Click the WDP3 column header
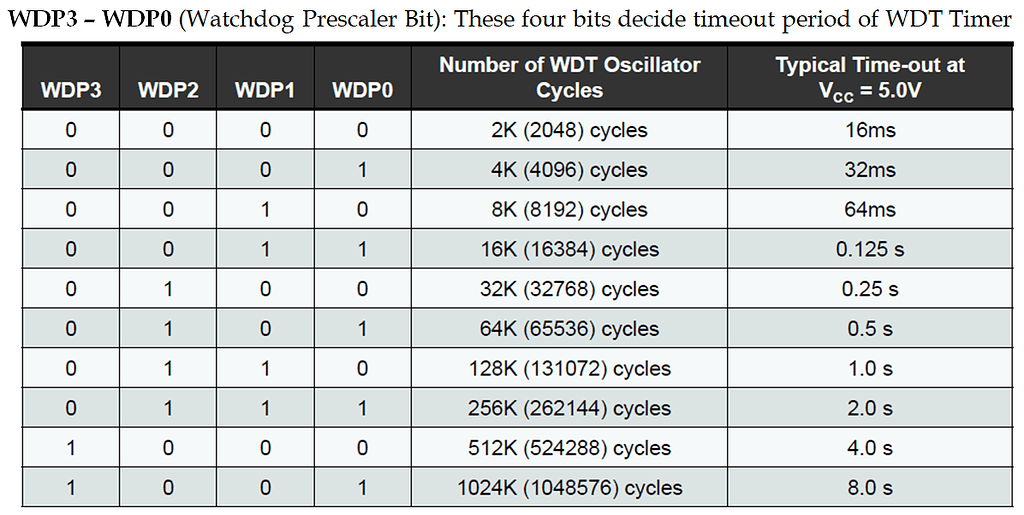This screenshot has width=1024, height=515. 70,91
